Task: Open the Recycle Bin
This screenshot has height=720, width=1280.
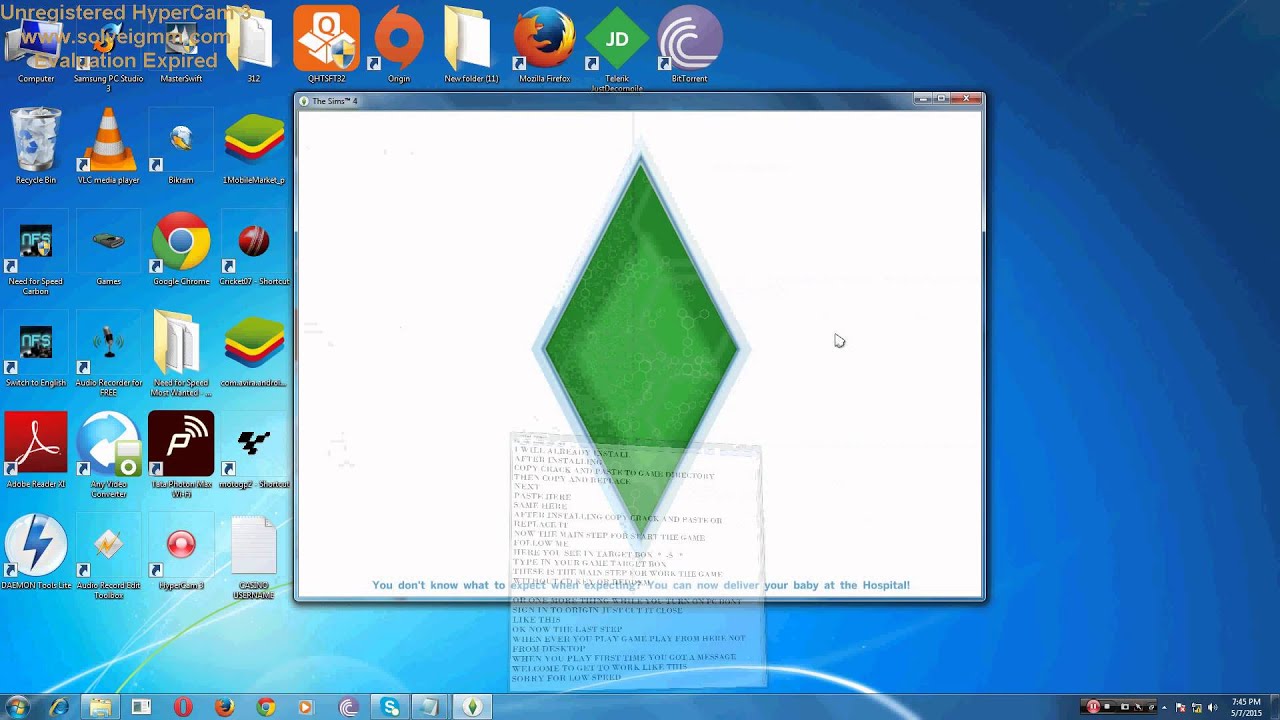Action: (36, 146)
